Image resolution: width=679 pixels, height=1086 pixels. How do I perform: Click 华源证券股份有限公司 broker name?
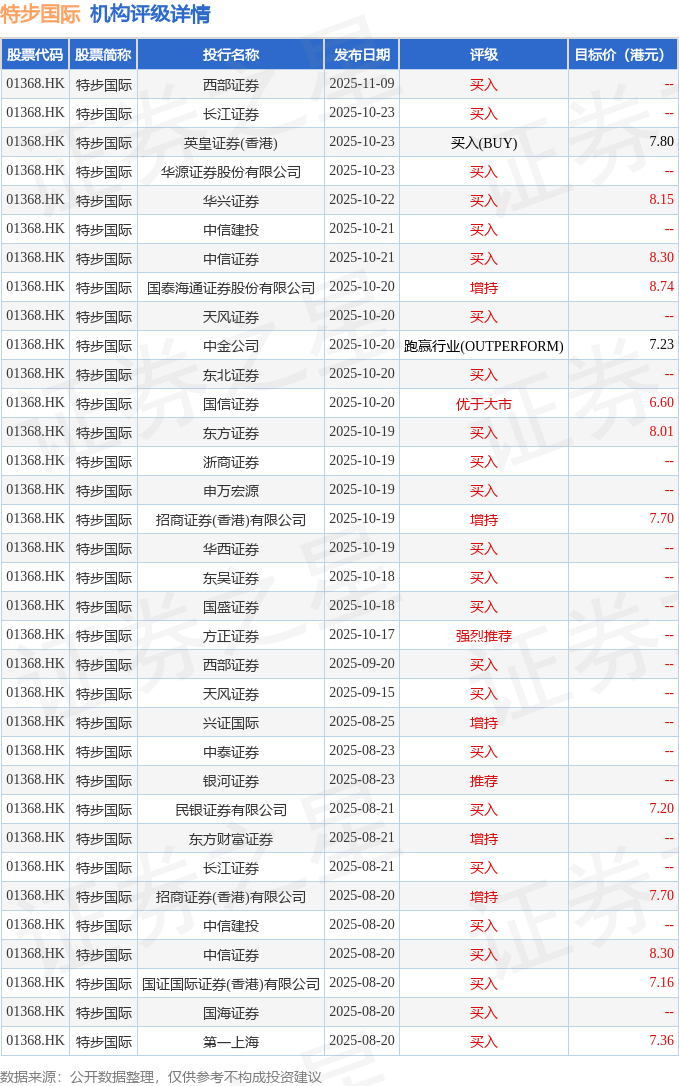click(231, 172)
